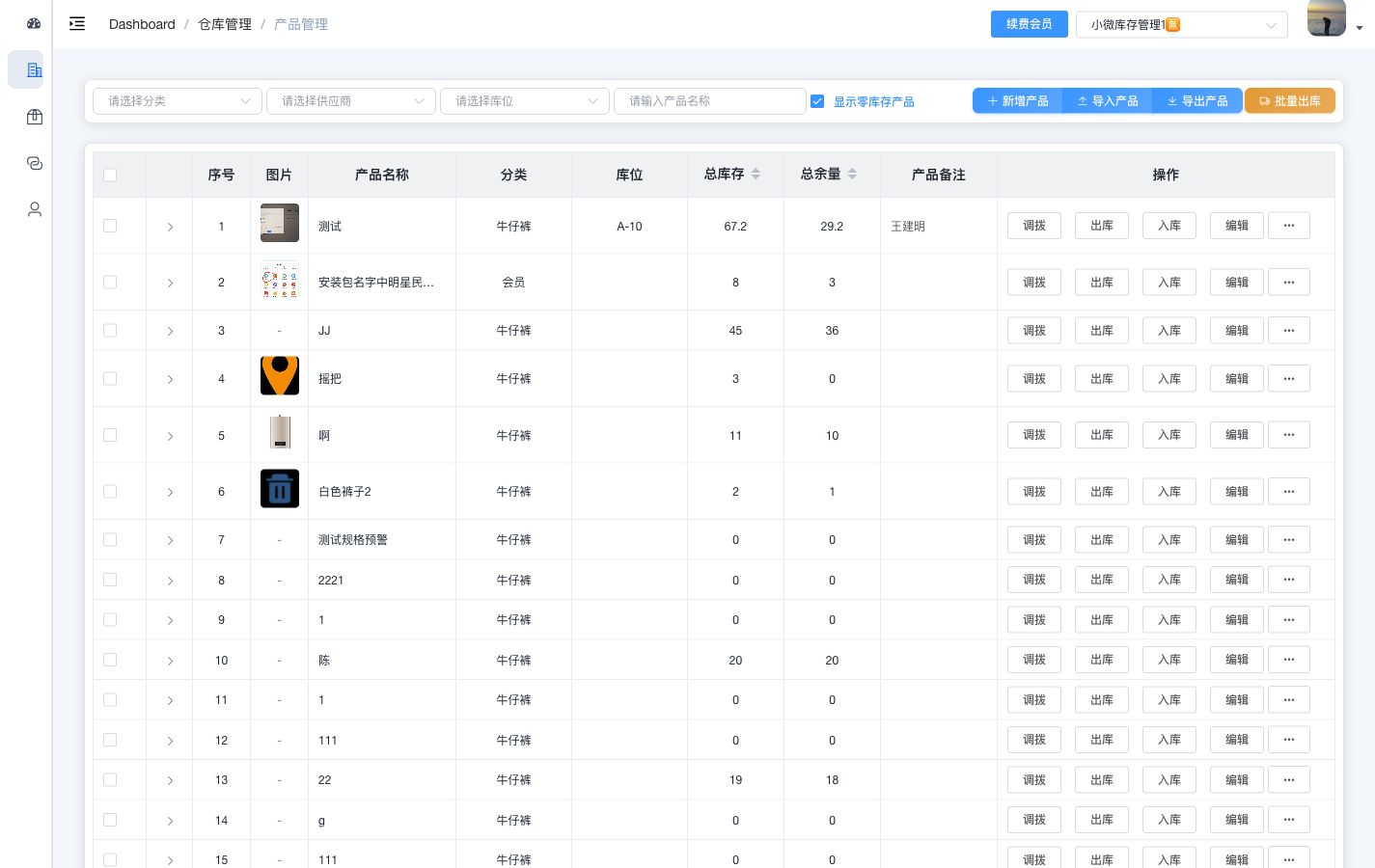Open the linked chain icon in sidebar

tap(35, 163)
